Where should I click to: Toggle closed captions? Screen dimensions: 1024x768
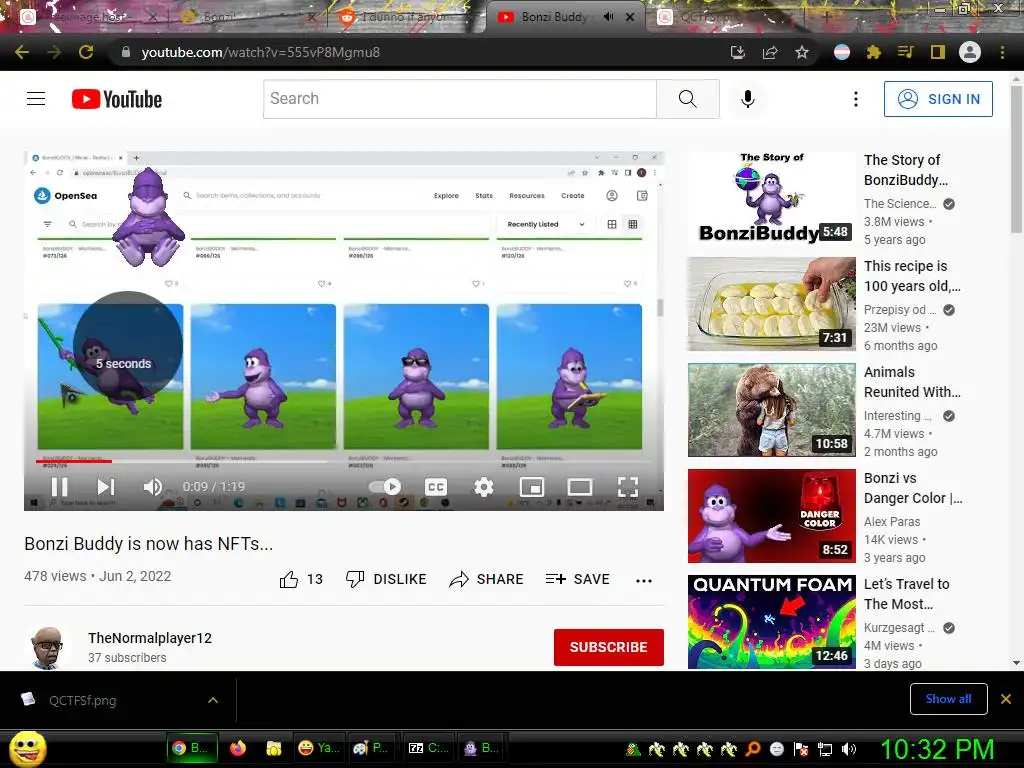[x=436, y=487]
